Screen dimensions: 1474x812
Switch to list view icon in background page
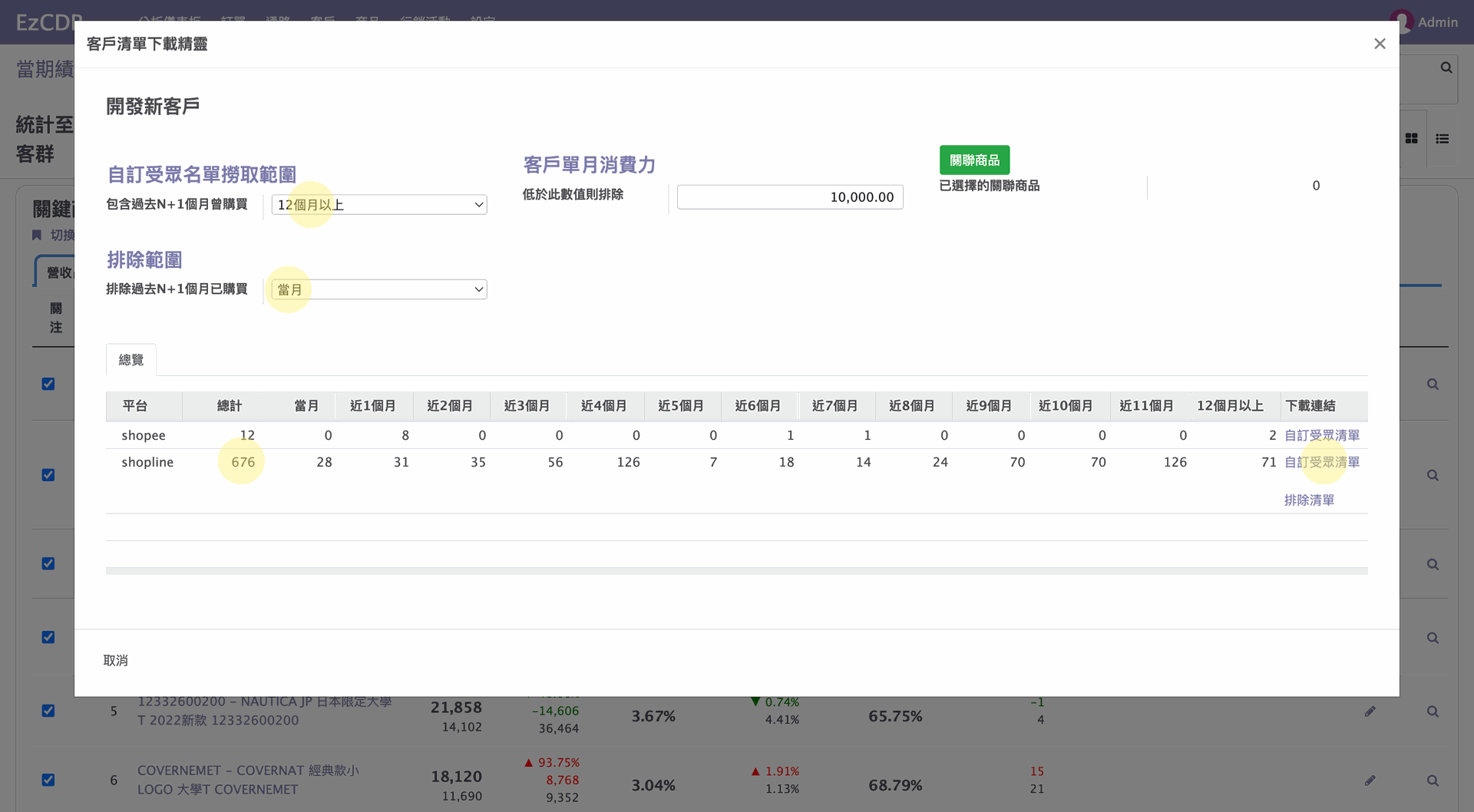tap(1443, 139)
